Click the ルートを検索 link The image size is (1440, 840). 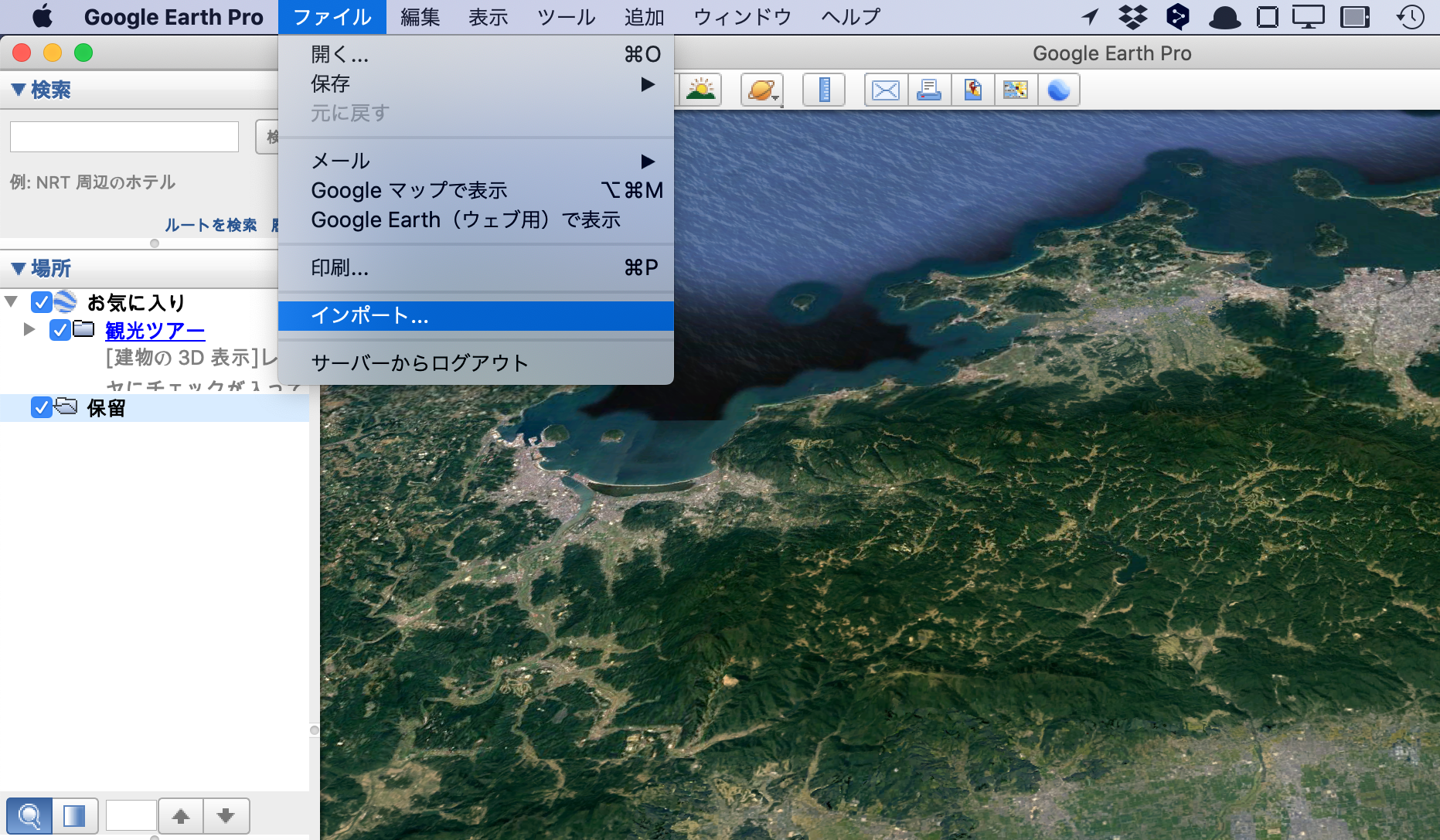click(210, 225)
